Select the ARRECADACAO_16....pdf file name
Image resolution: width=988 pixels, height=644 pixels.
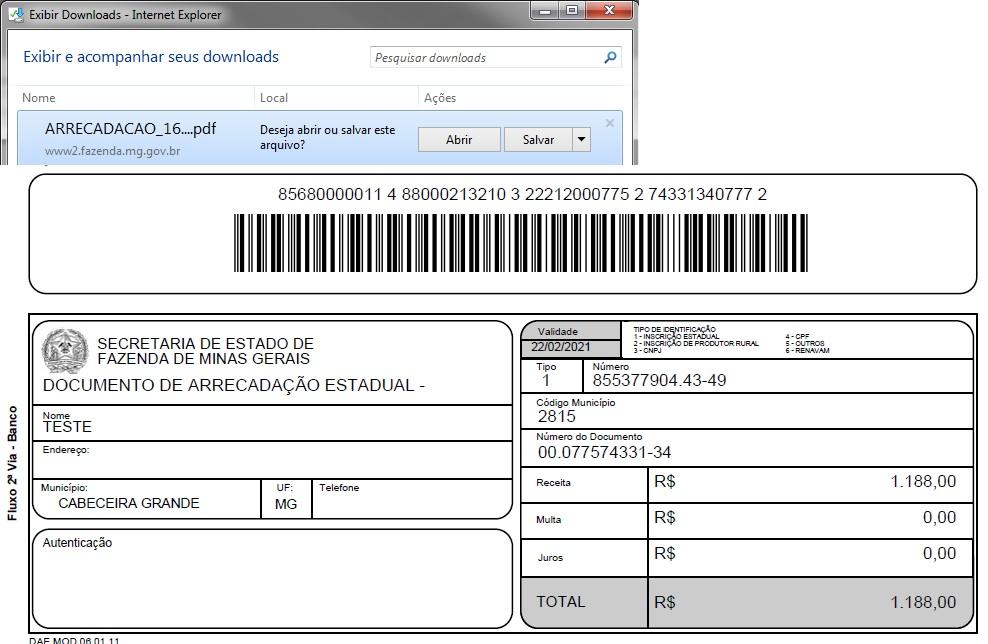click(x=130, y=129)
